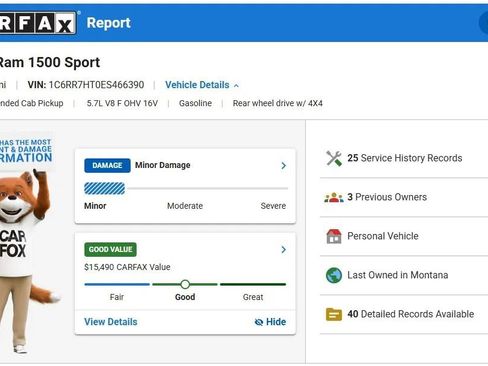Select Personal Vehicle row
The height and width of the screenshot is (366, 488).
tap(404, 236)
